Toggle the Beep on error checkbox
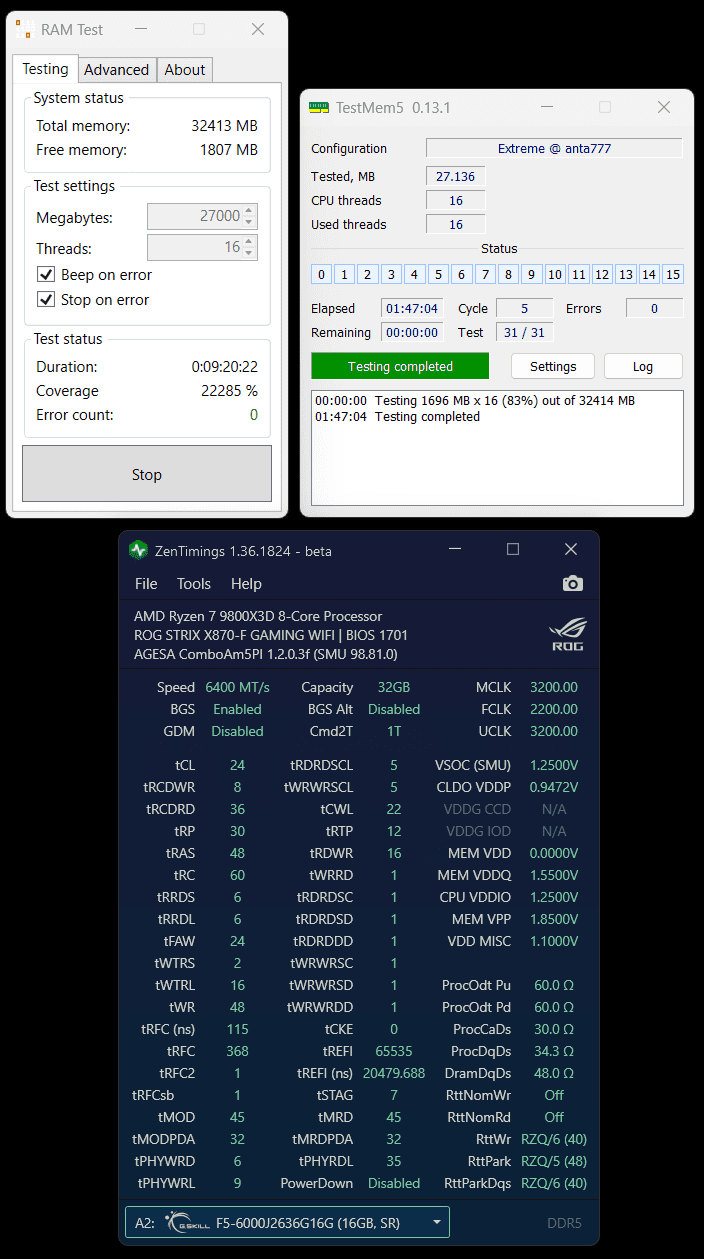Screen dimensions: 704x1259 pyautogui.click(x=45, y=275)
